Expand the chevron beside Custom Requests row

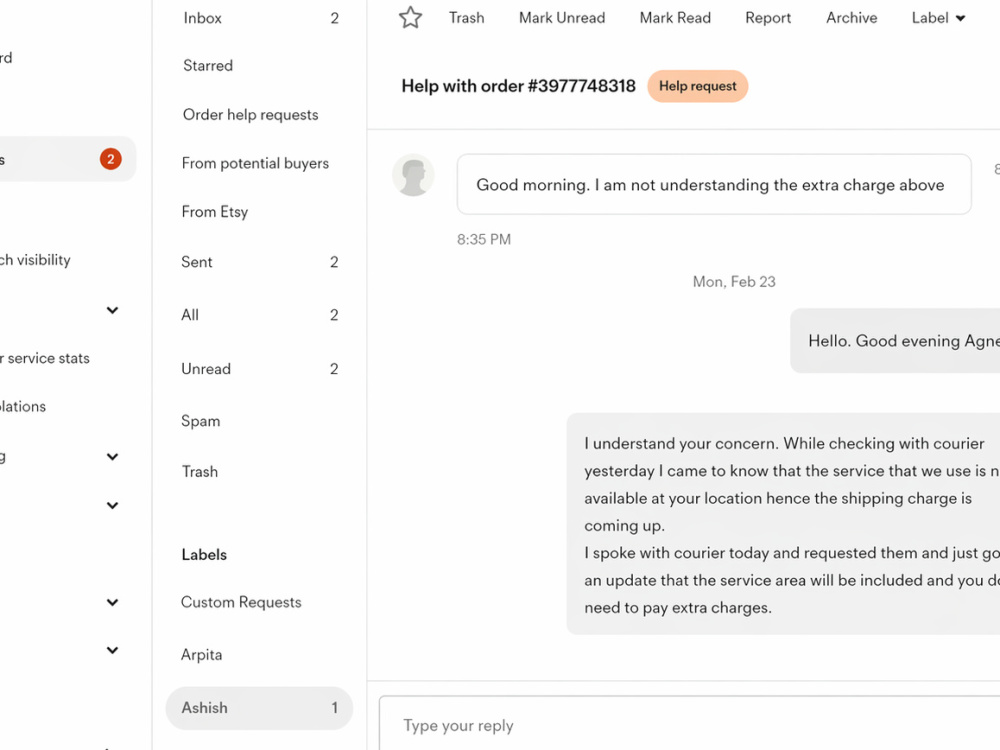click(x=112, y=602)
